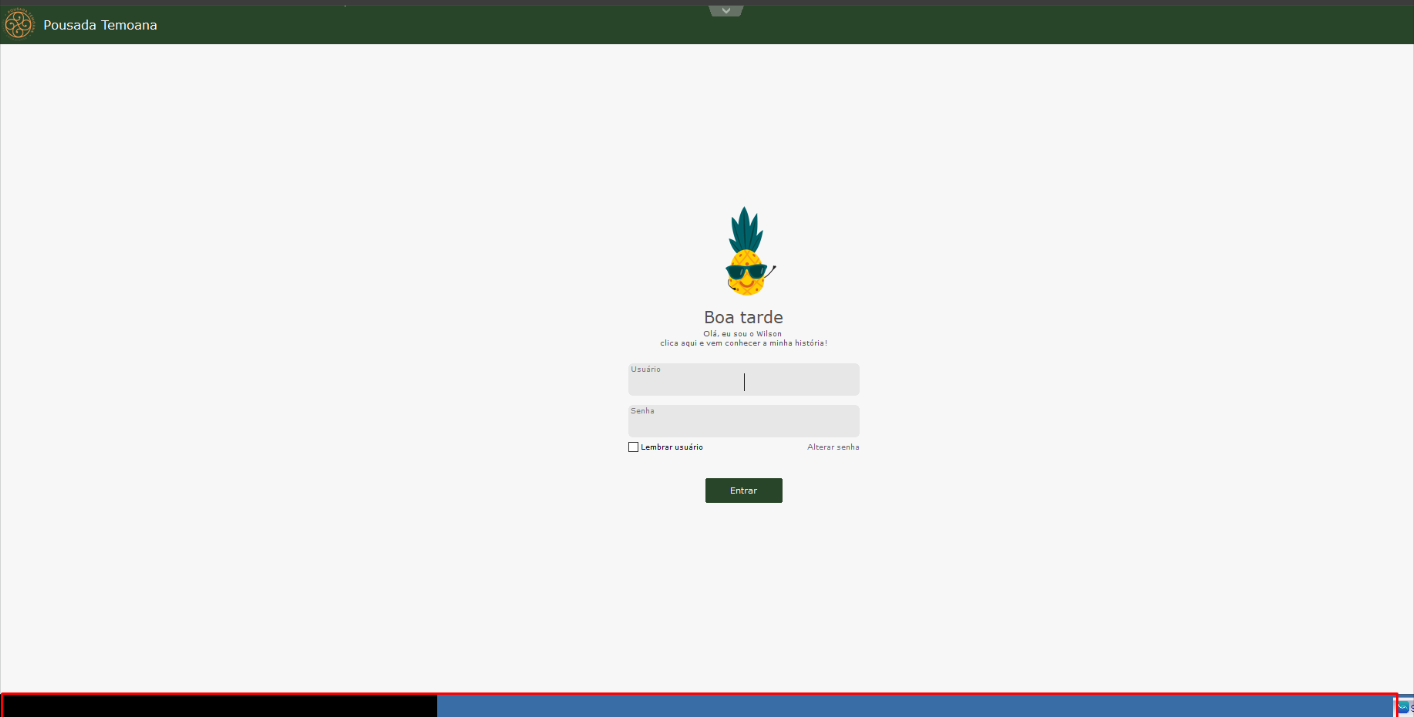1414x717 pixels.
Task: Click the small icon in bottom-right corner
Action: pyautogui.click(x=1404, y=706)
